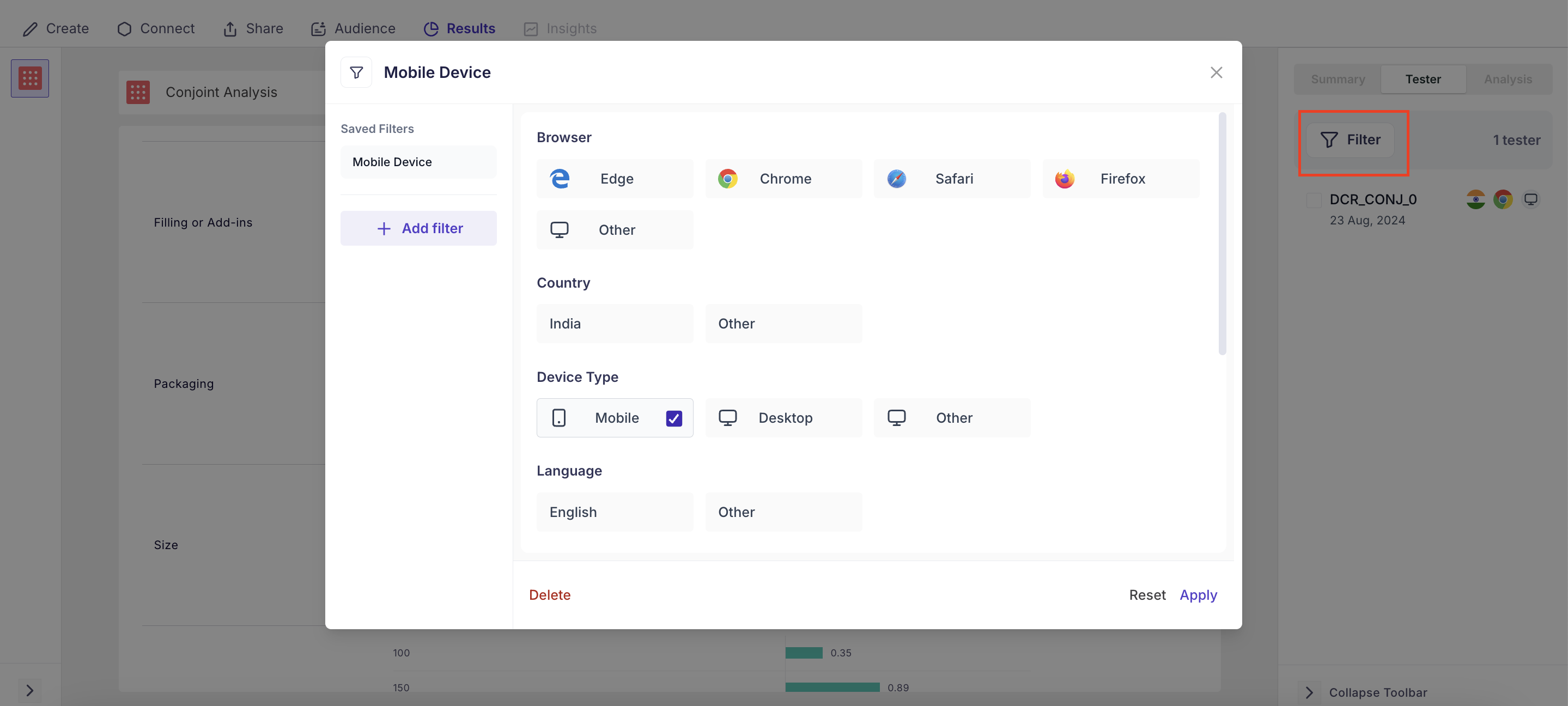Click the '1 tester' count text
Viewport: 1568px width, 706px height.
point(1516,140)
